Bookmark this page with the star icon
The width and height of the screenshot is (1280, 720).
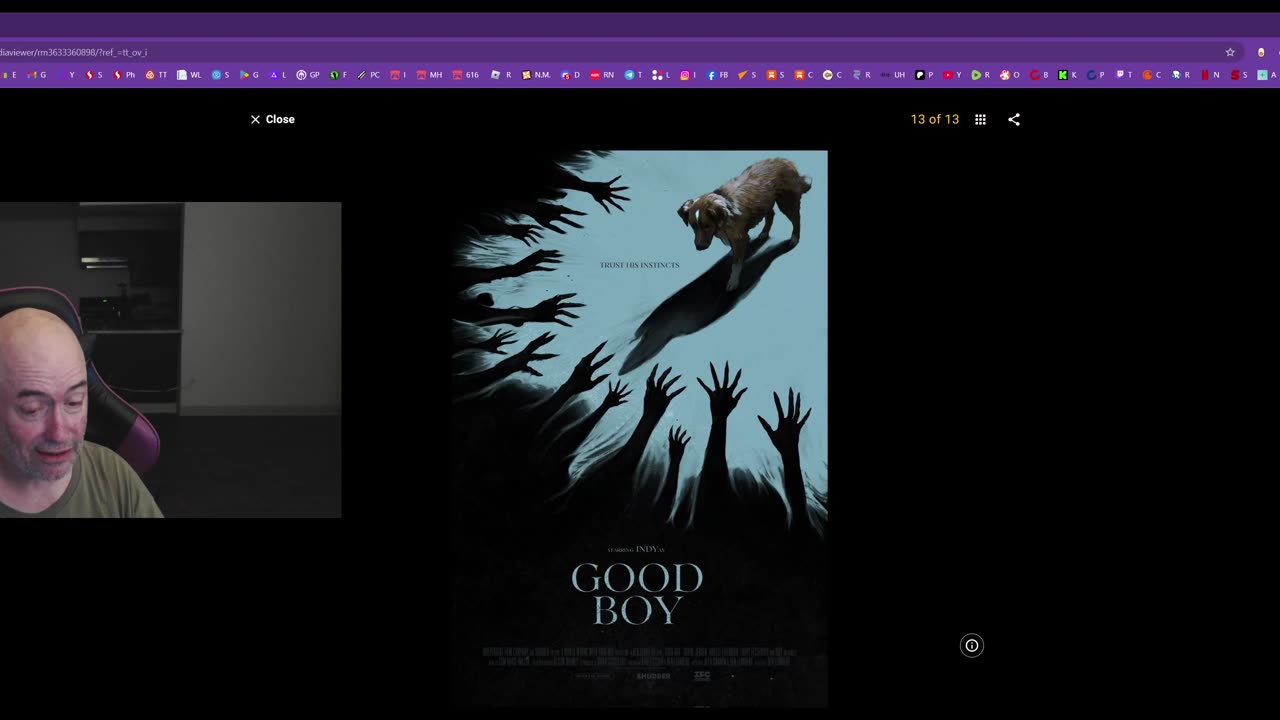pos(1230,52)
